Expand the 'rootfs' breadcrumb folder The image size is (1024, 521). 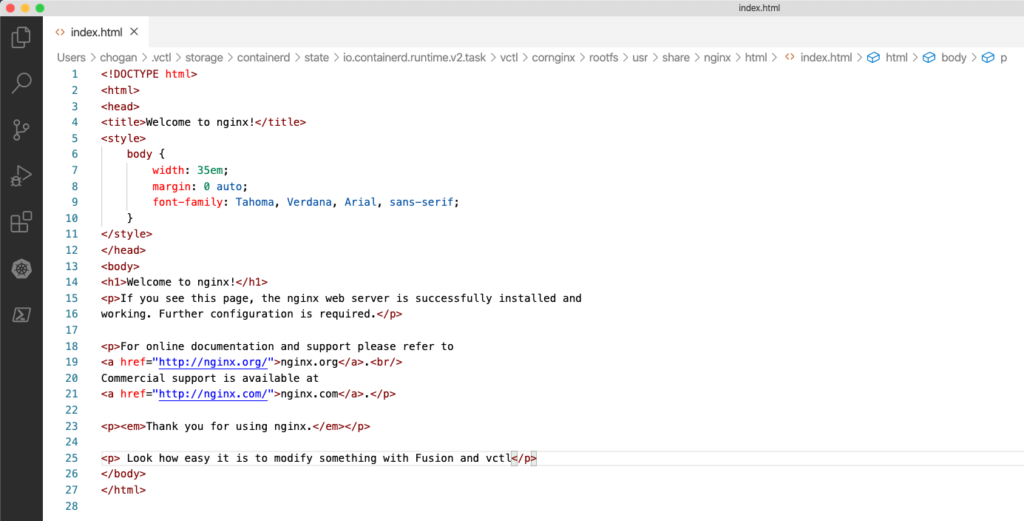(x=602, y=58)
